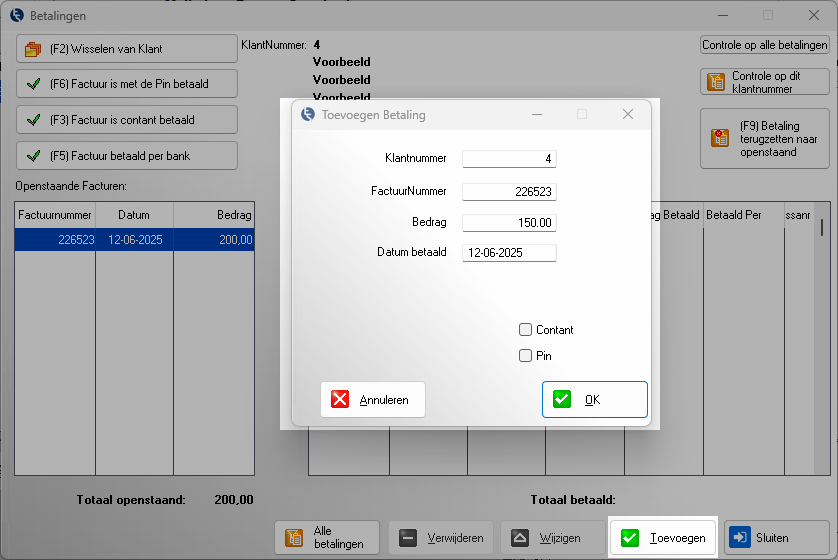
Task: Mark invoice paid in cash (F3)
Action: [127, 120]
